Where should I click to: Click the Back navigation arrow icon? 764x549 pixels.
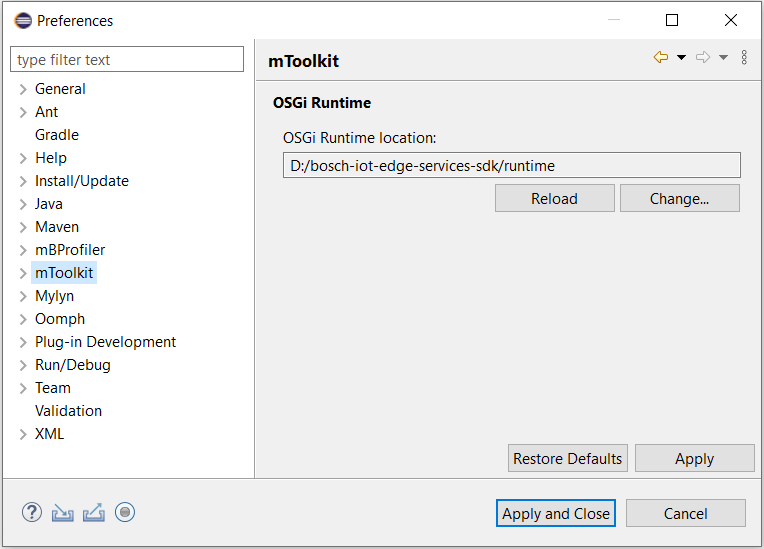pos(661,58)
